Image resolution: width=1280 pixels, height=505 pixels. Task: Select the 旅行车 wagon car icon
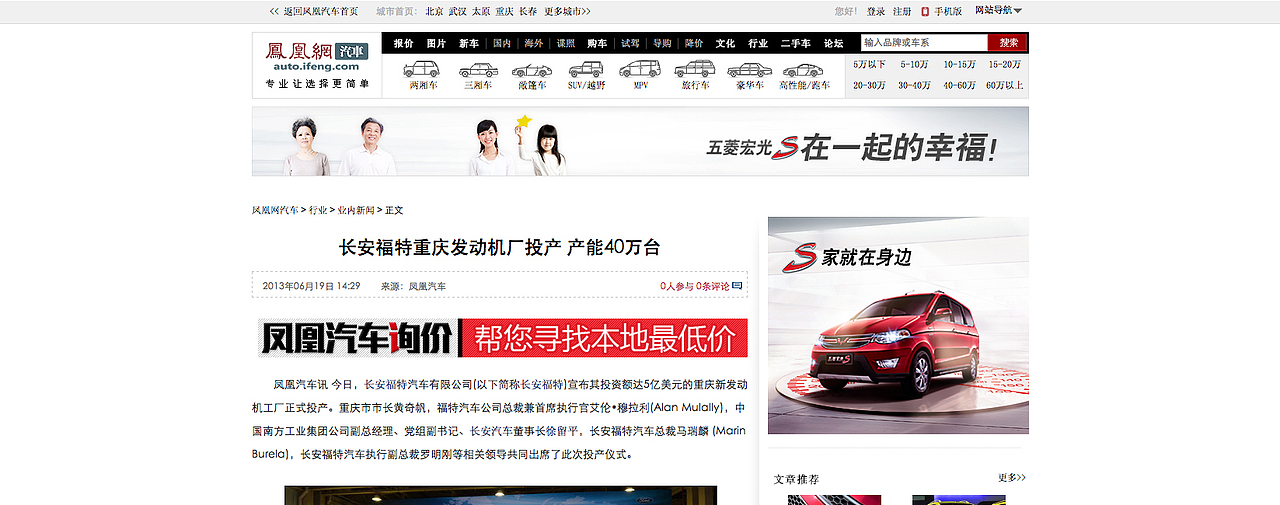pos(695,70)
